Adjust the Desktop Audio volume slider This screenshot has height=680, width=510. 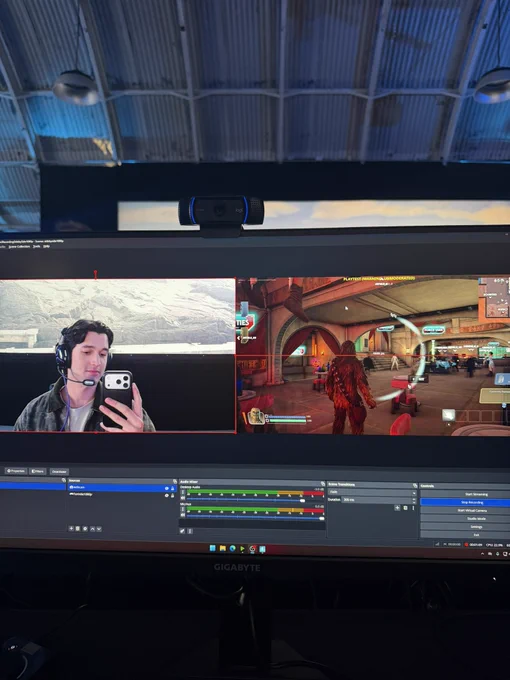point(302,500)
